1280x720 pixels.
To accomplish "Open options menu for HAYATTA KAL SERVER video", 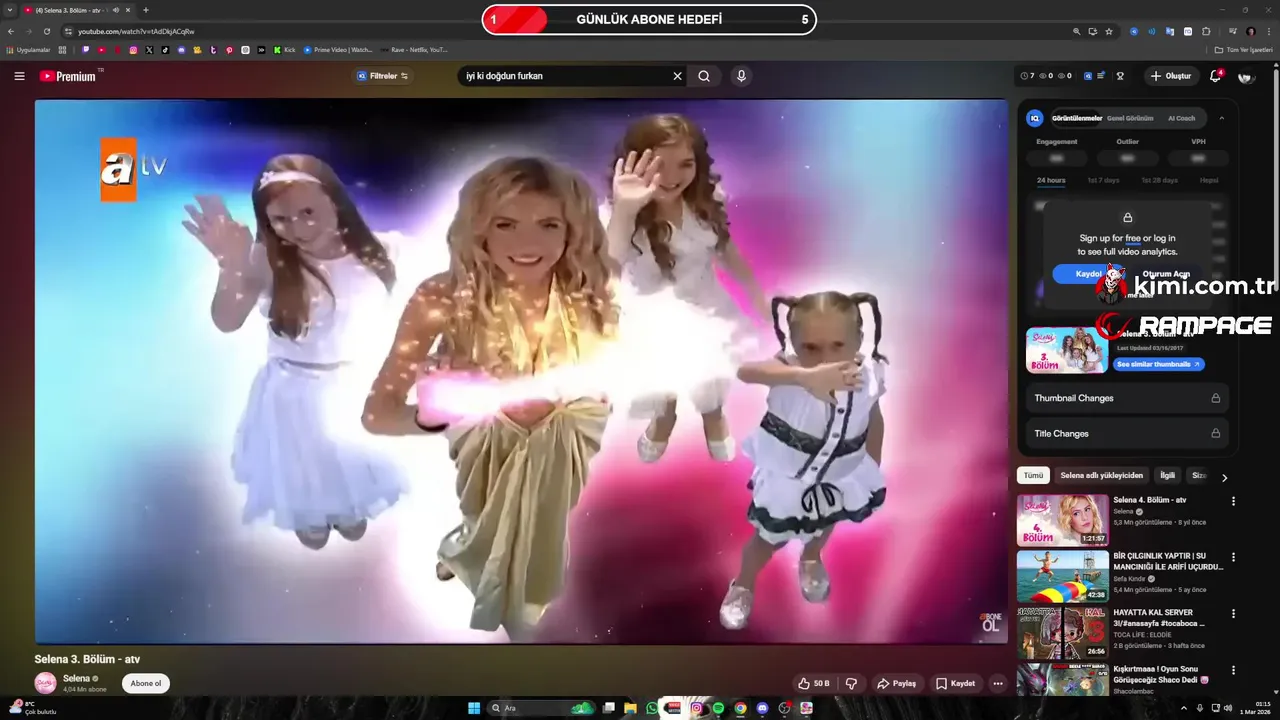I will tap(1233, 613).
